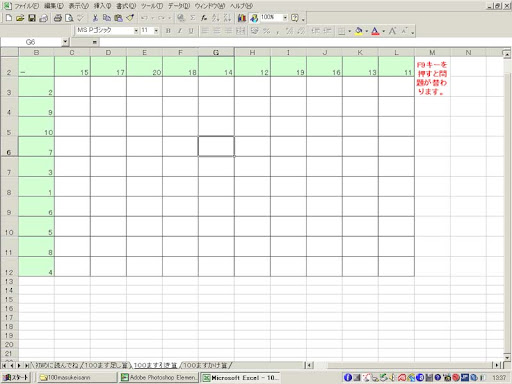Click the Save floppy disk icon

32,18
